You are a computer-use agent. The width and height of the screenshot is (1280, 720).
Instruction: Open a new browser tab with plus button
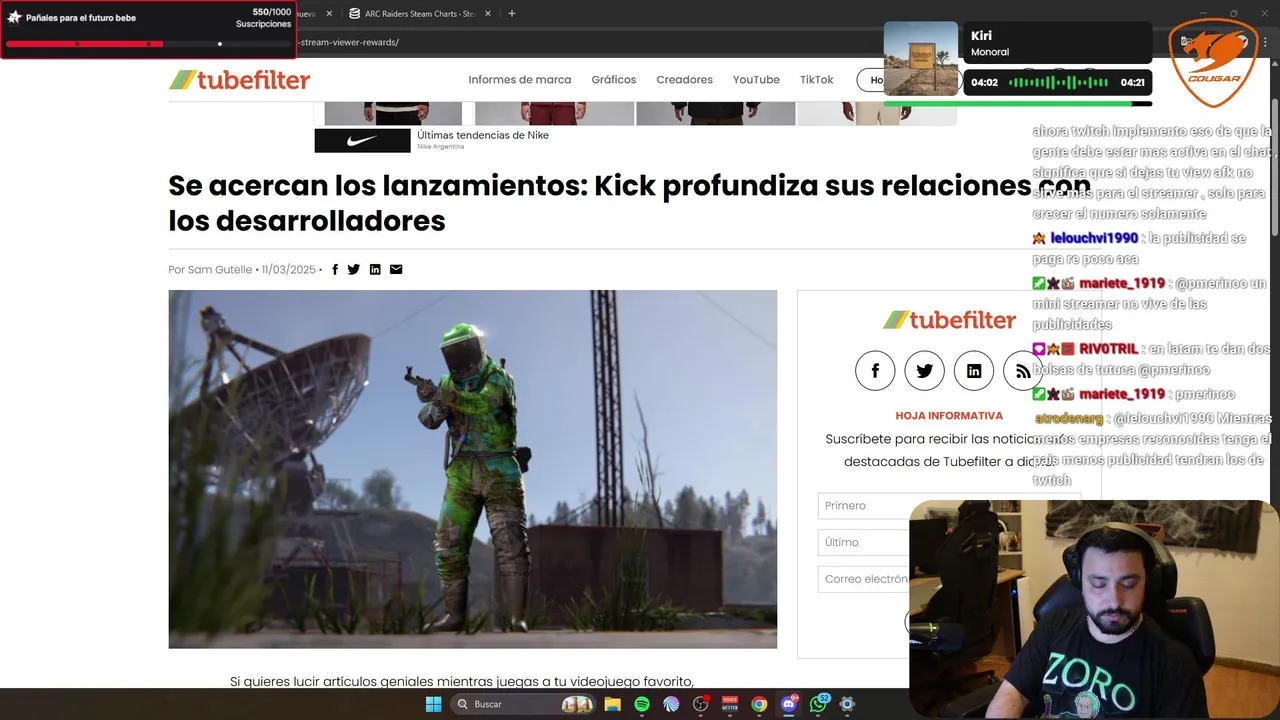(x=512, y=14)
